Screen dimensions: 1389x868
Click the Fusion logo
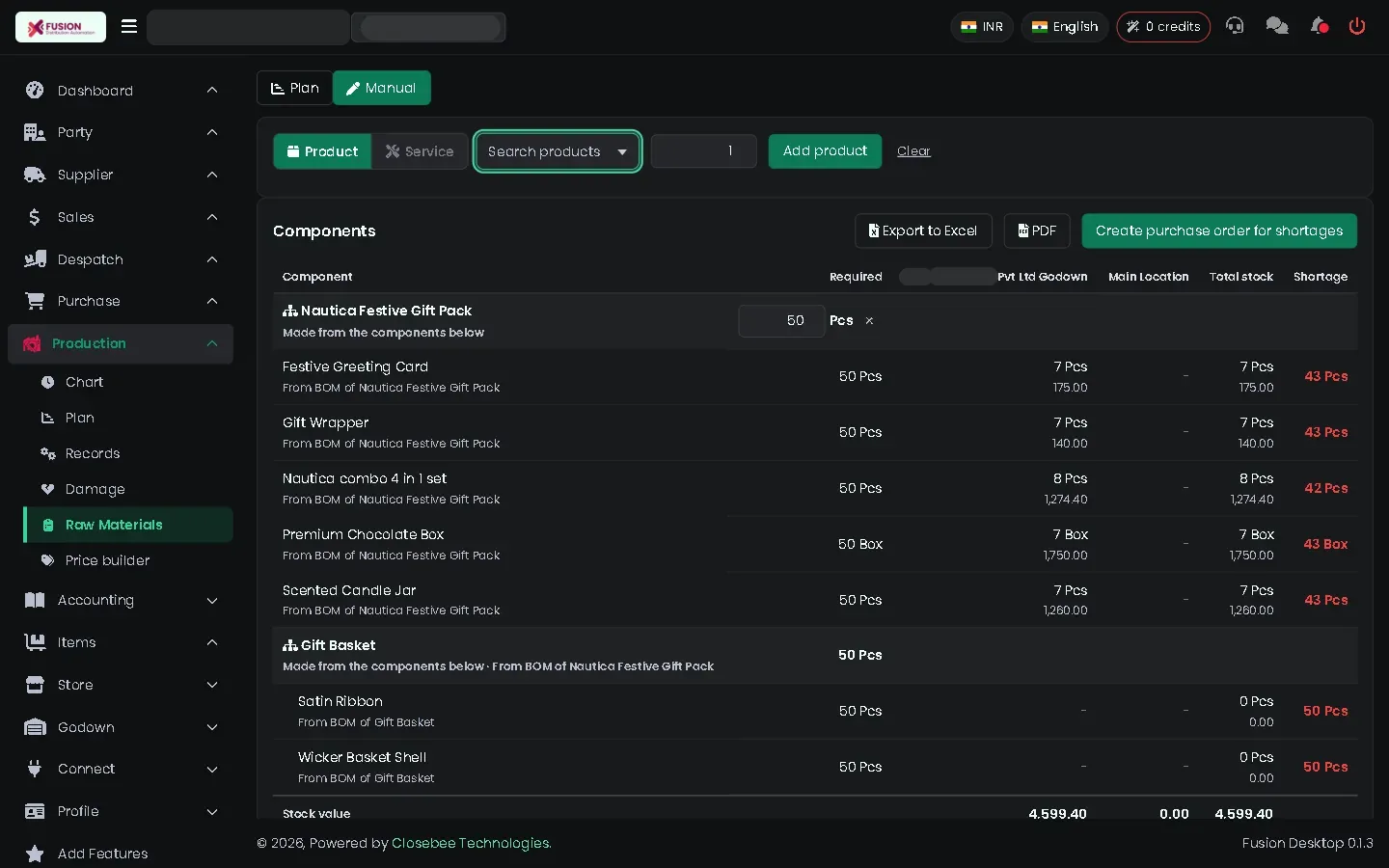(61, 27)
